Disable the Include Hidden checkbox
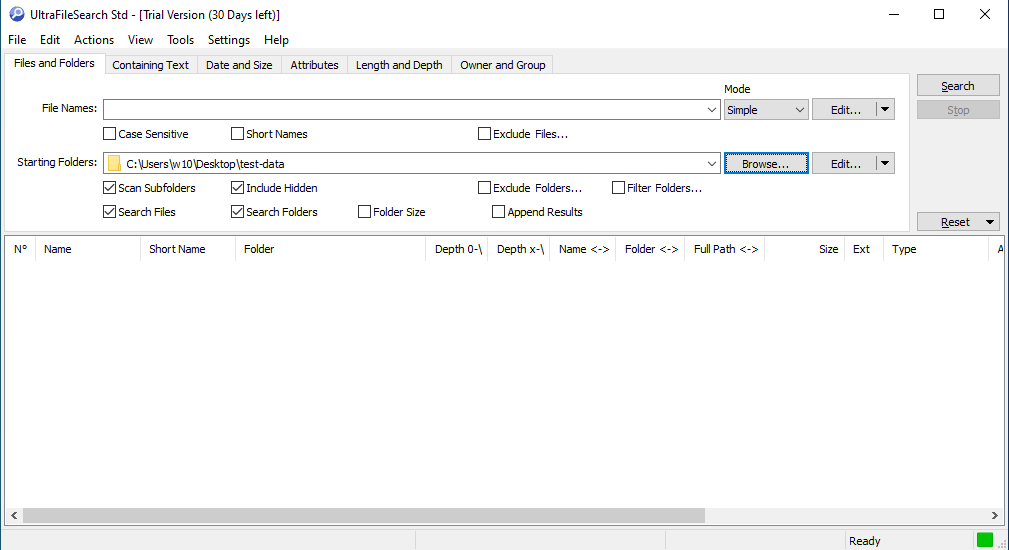 click(x=237, y=188)
